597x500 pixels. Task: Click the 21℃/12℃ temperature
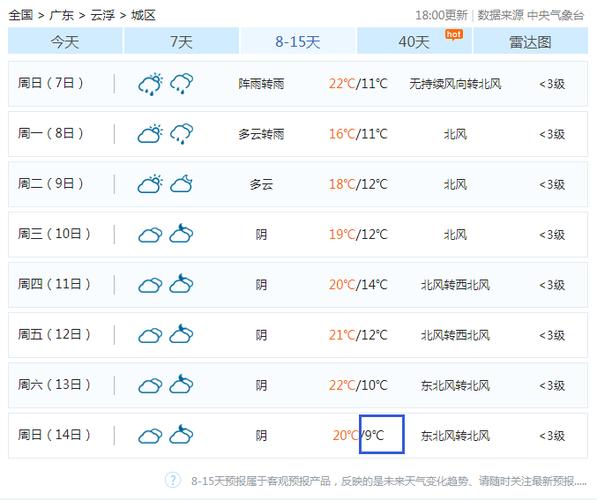[x=358, y=335]
